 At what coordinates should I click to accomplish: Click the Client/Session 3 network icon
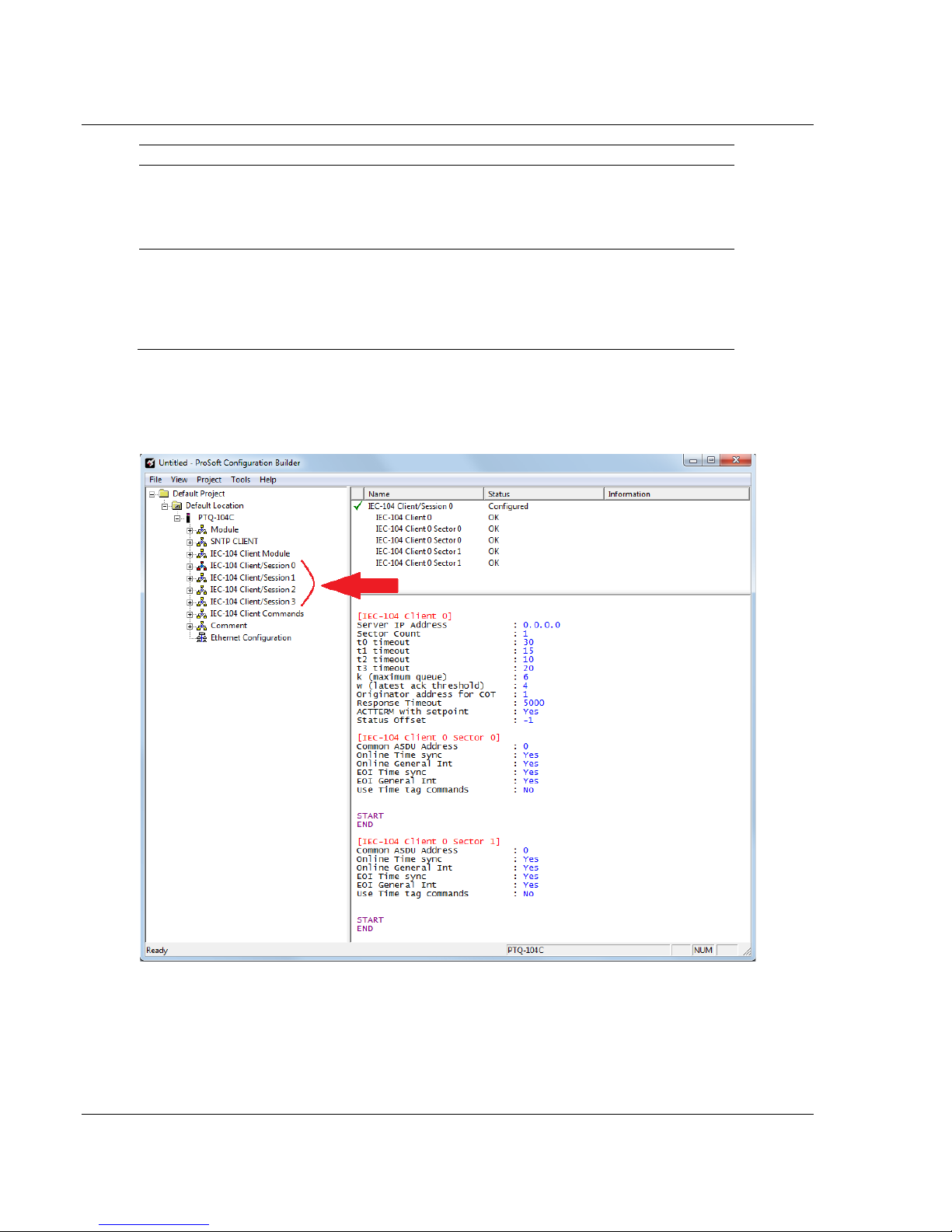[201, 602]
